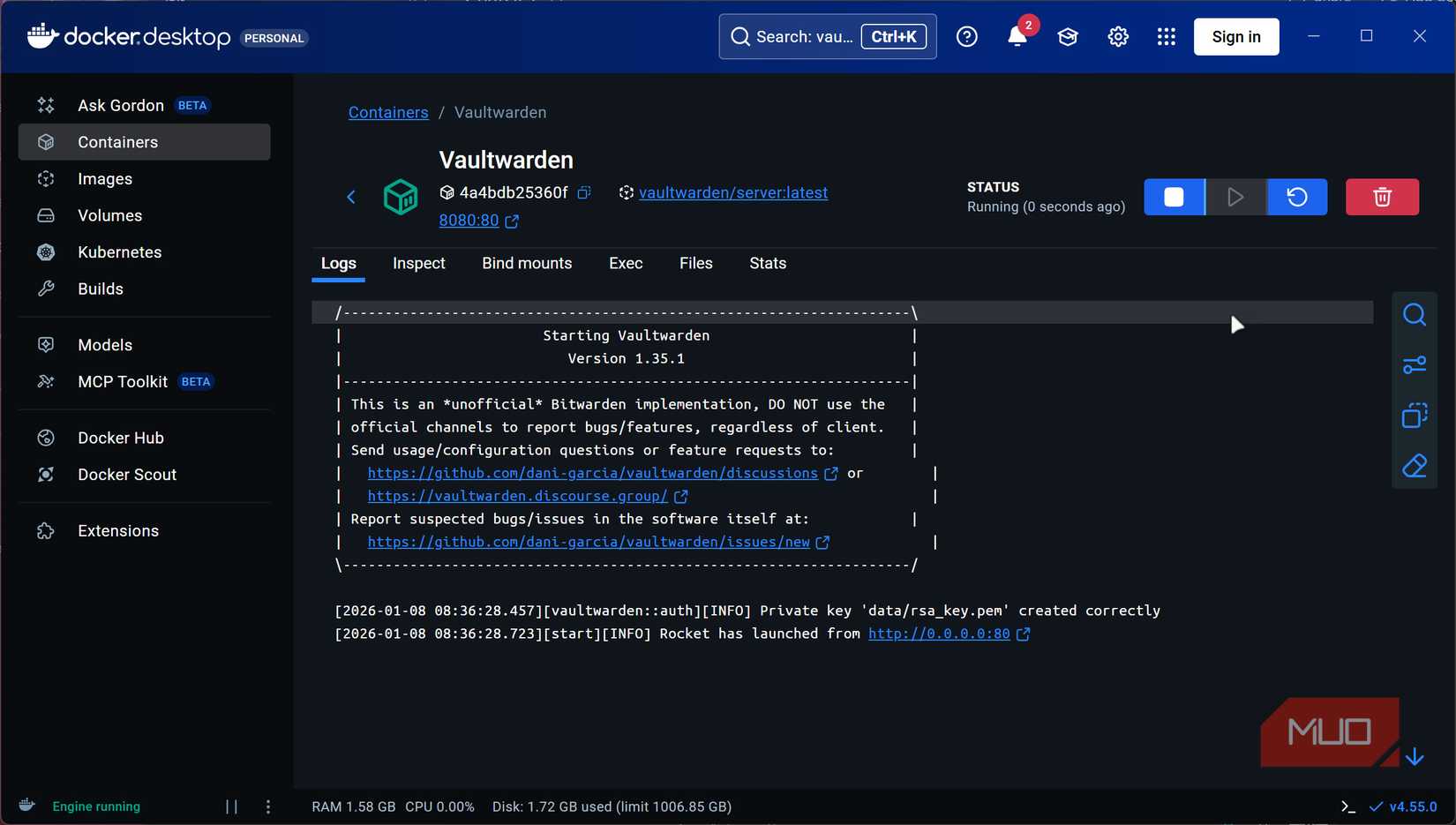Copy container ID 4a4bdb25360f with copy icon

click(x=584, y=192)
